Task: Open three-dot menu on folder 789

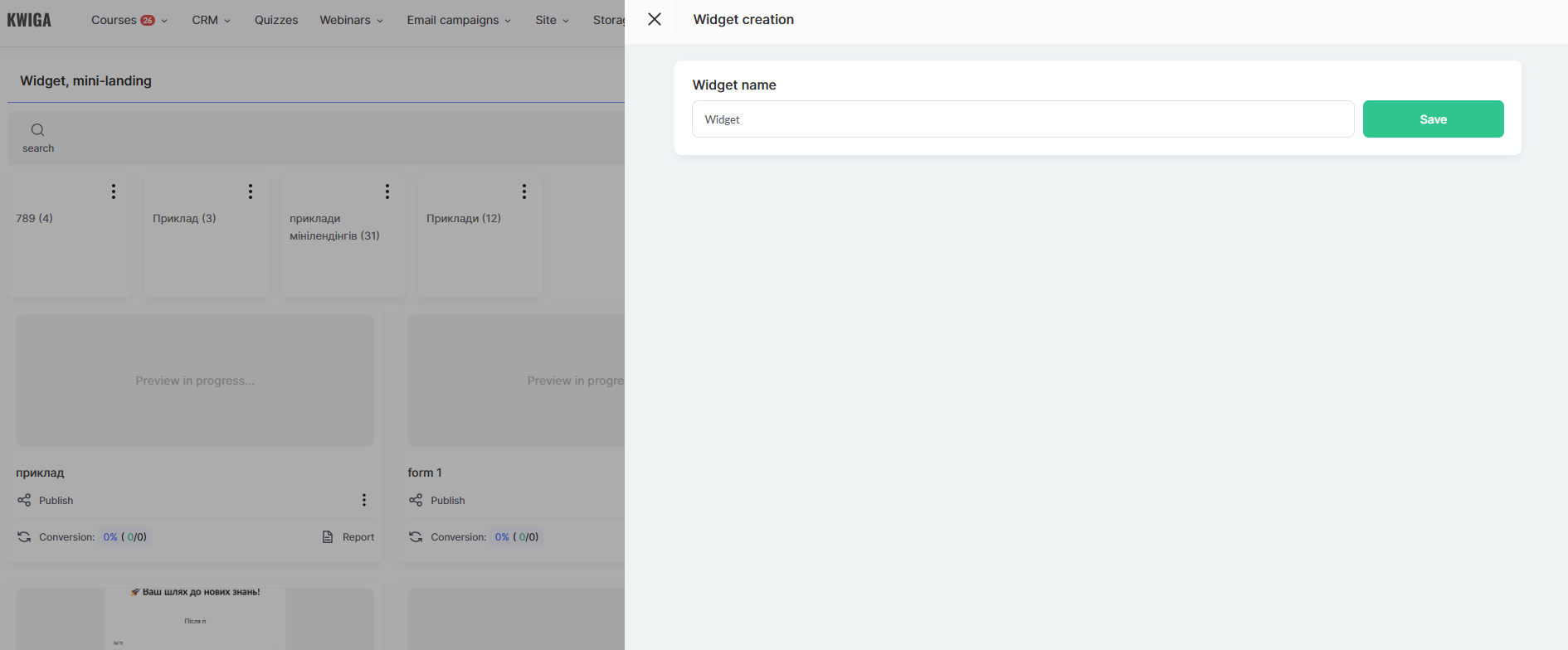Action: (x=114, y=192)
